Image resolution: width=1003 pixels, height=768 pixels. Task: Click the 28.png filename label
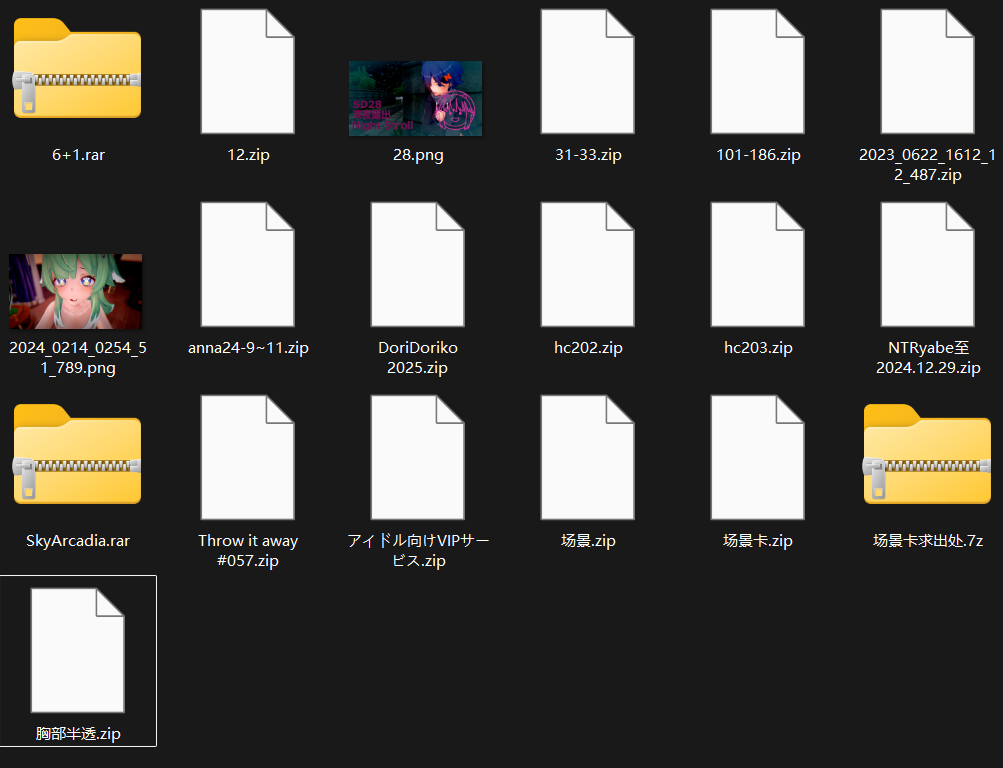[x=418, y=155]
